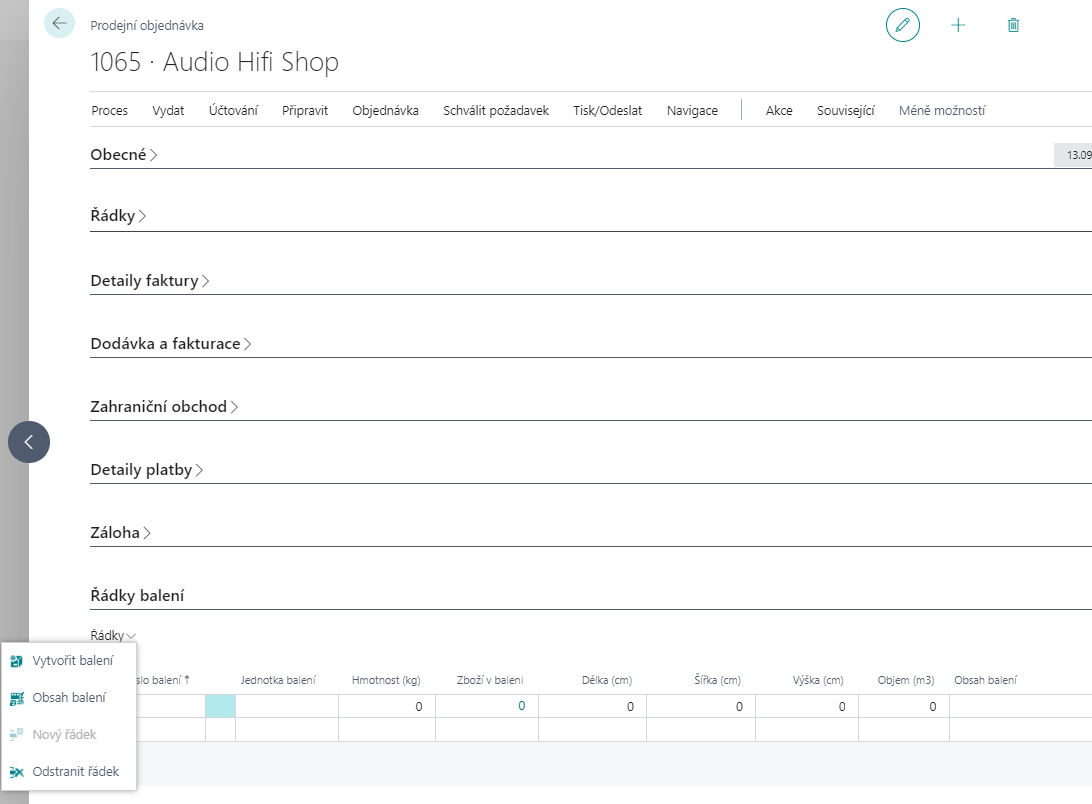Click the trash delete icon
The height and width of the screenshot is (804, 1092).
pyautogui.click(x=1013, y=25)
